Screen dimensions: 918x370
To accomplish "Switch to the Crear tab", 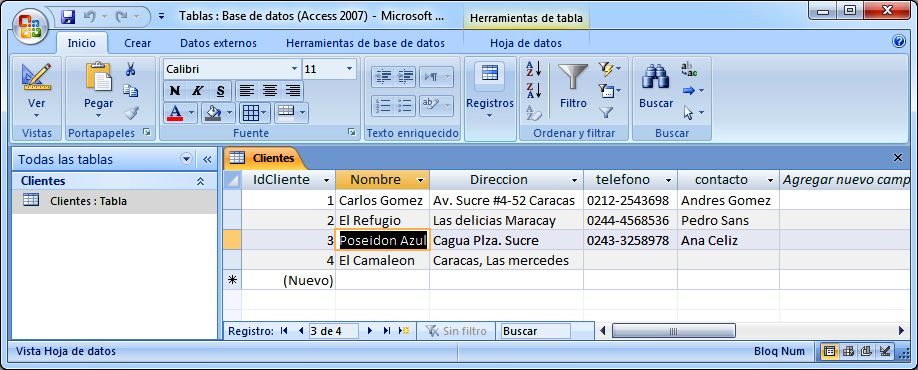I will click(138, 43).
